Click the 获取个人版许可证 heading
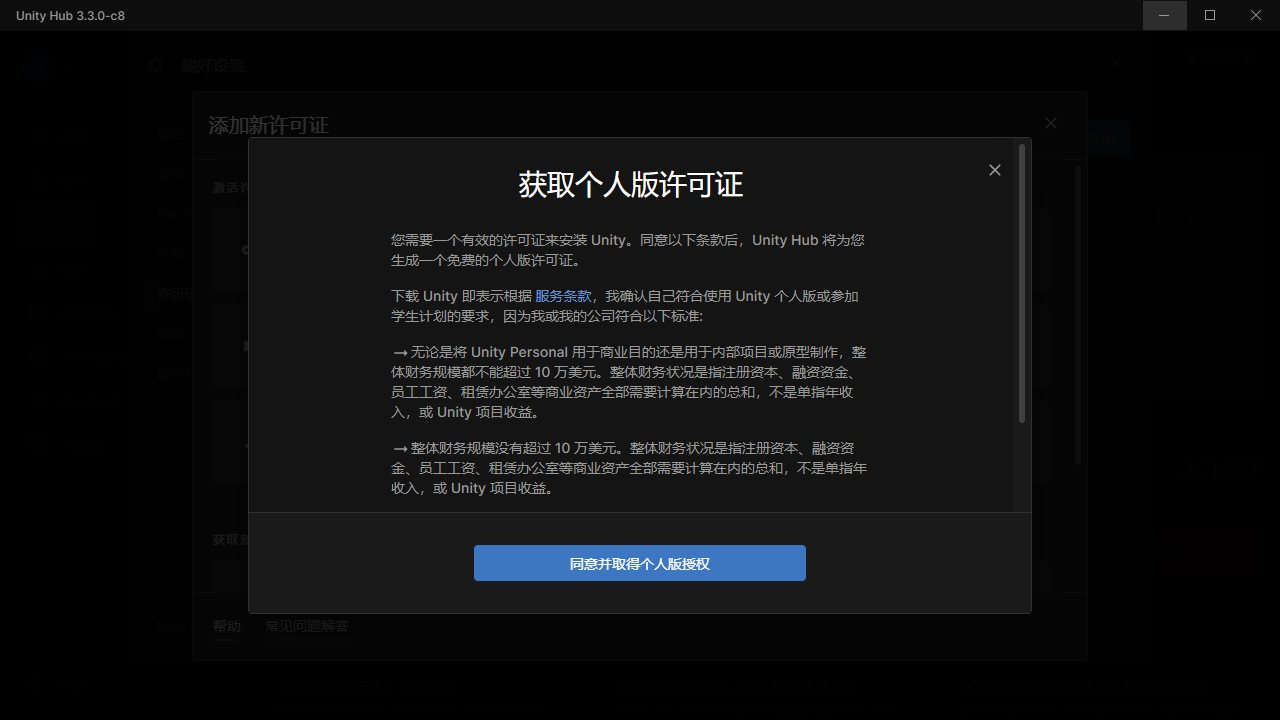Screen dimensions: 1280x720 (x=631, y=185)
